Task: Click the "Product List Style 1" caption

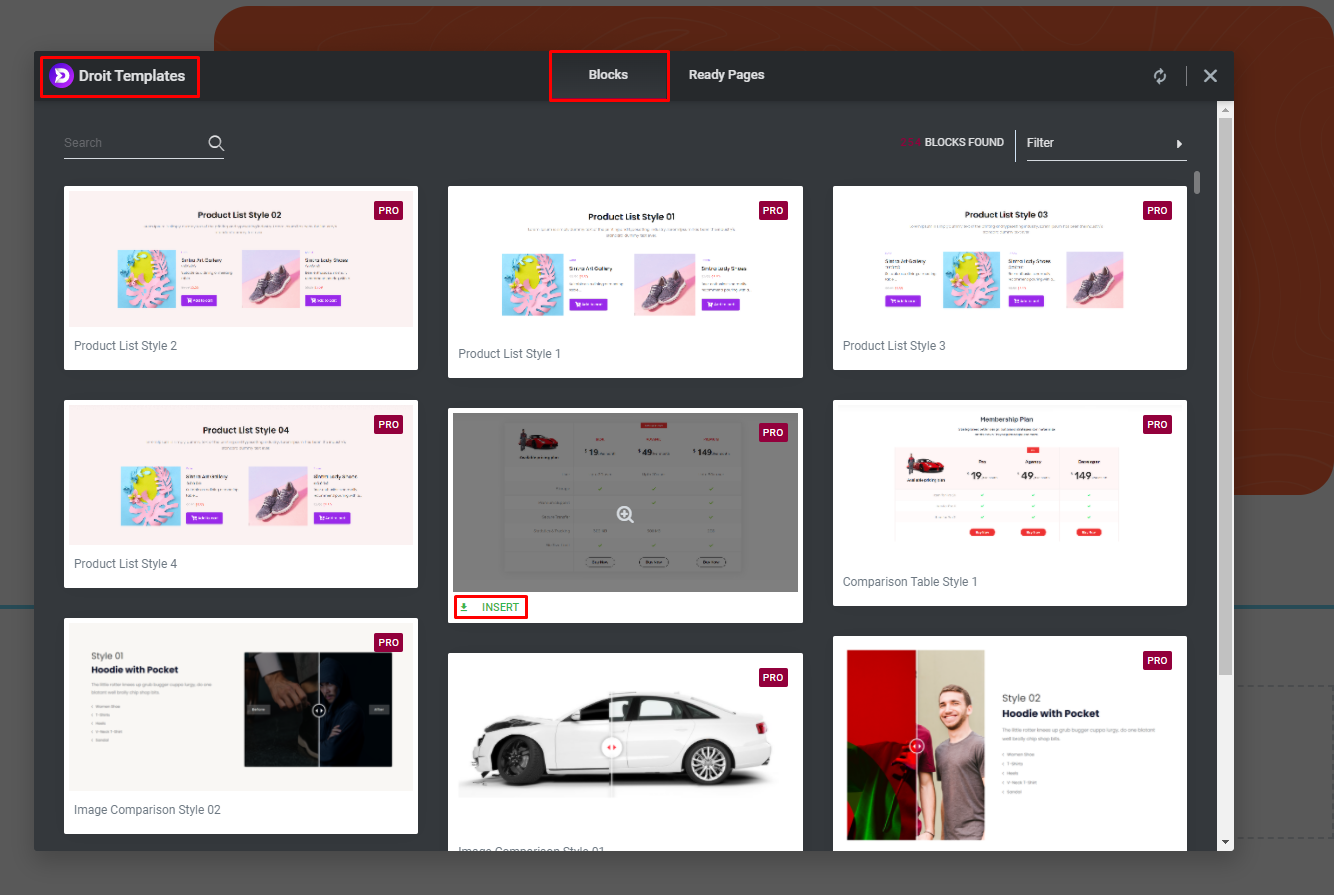Action: pyautogui.click(x=510, y=354)
